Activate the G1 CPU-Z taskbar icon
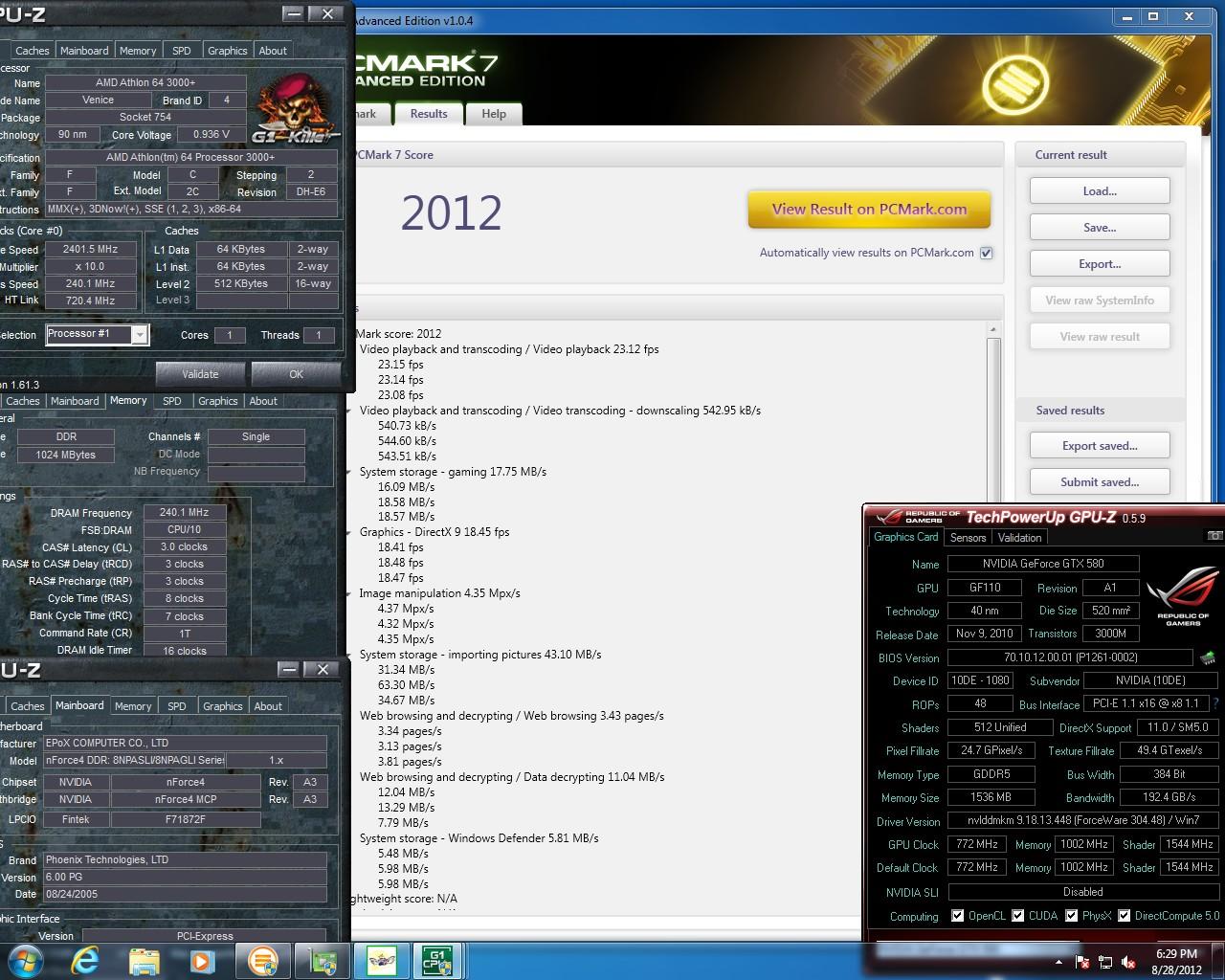The height and width of the screenshot is (980, 1225). tap(437, 961)
